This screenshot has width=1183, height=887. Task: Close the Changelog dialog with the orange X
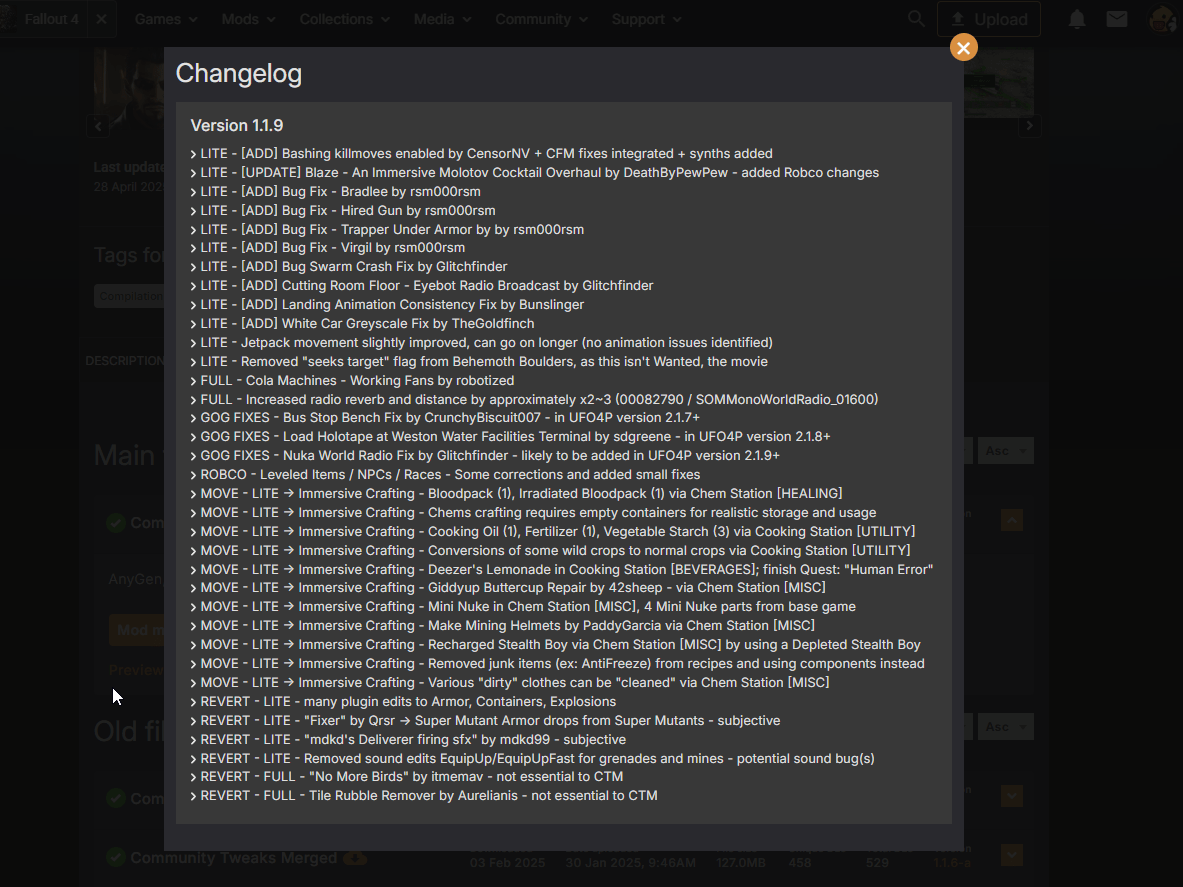(x=963, y=48)
